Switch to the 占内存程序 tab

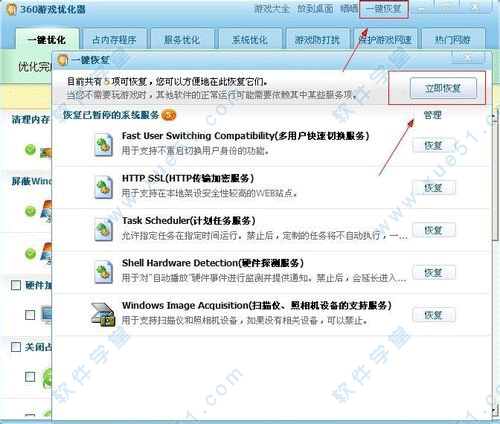pos(114,40)
